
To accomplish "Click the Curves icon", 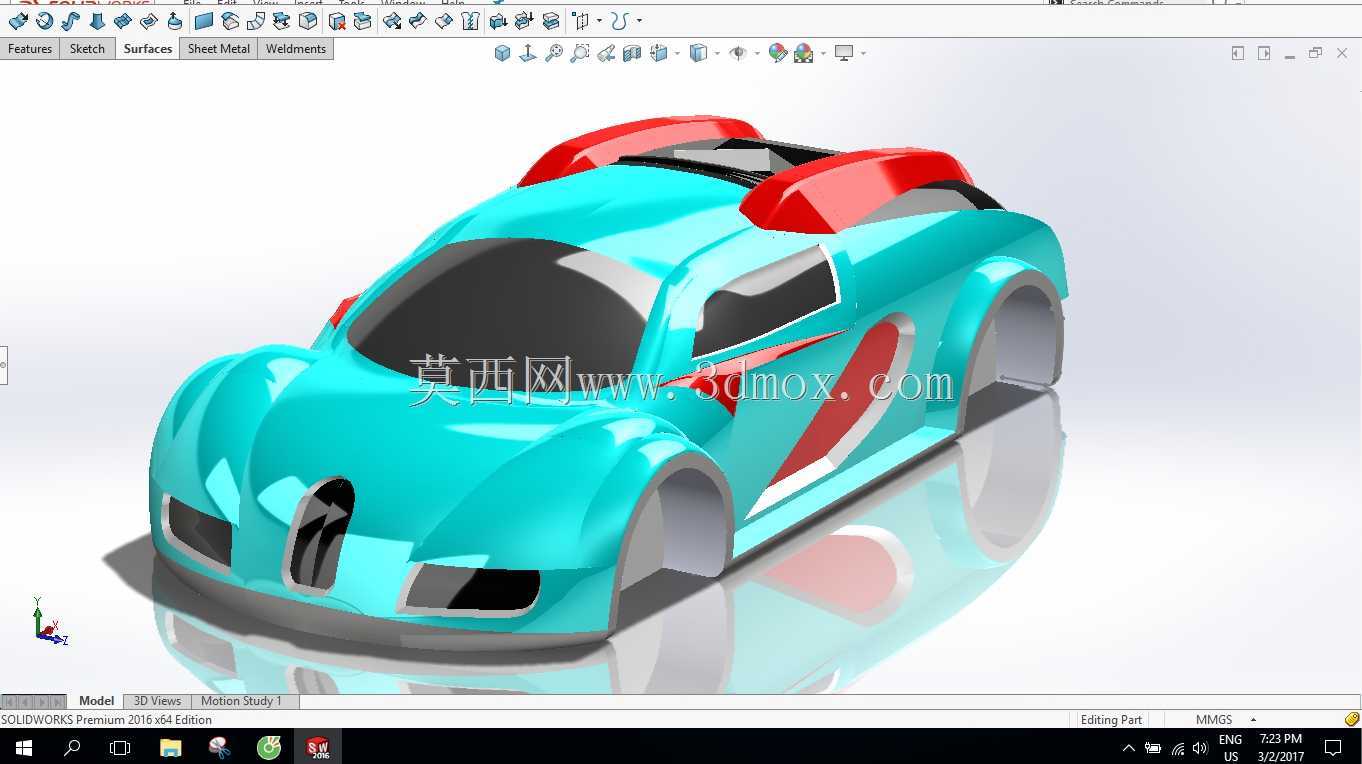I will [x=620, y=21].
